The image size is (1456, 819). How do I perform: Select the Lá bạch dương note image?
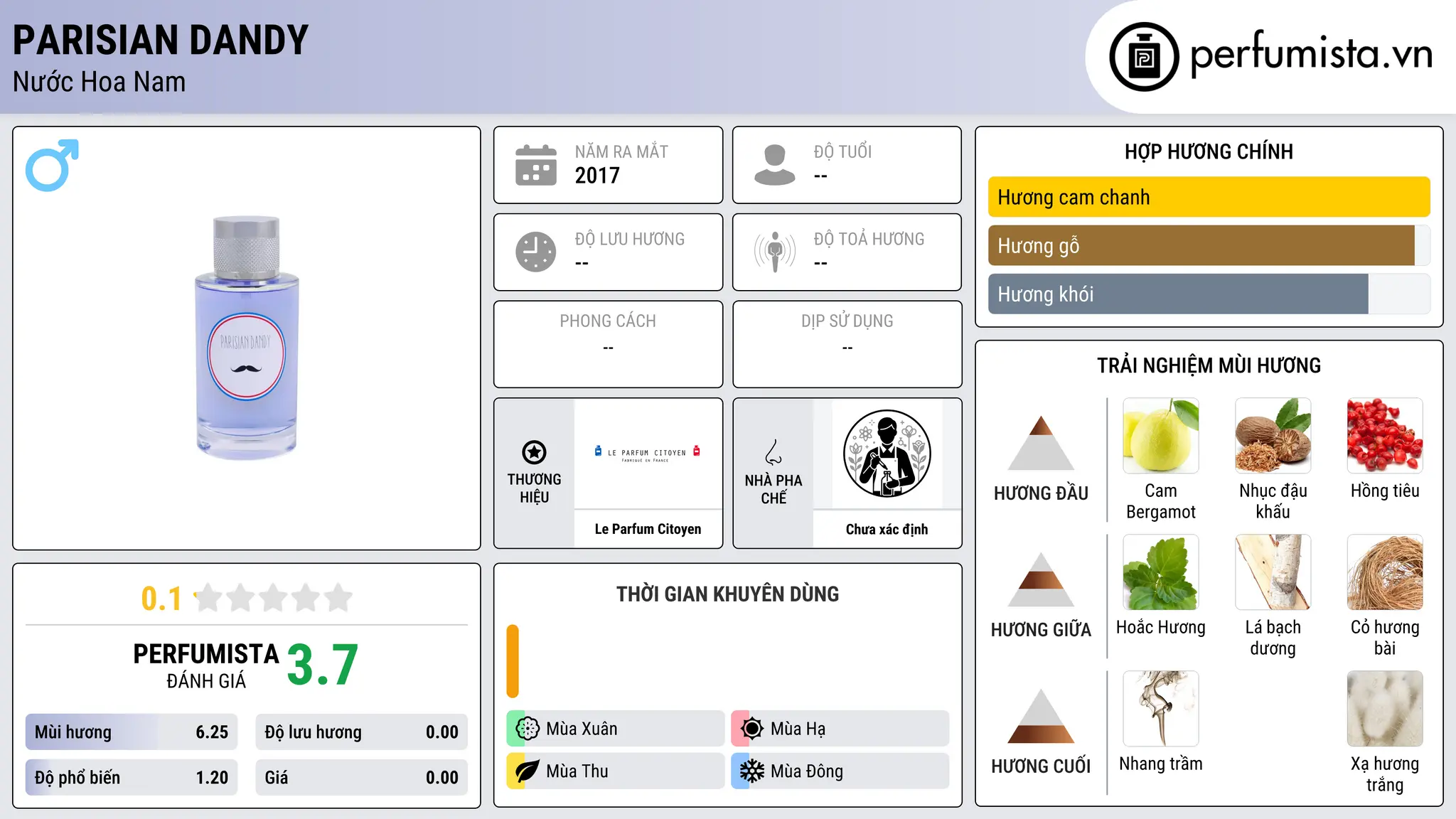1273,572
